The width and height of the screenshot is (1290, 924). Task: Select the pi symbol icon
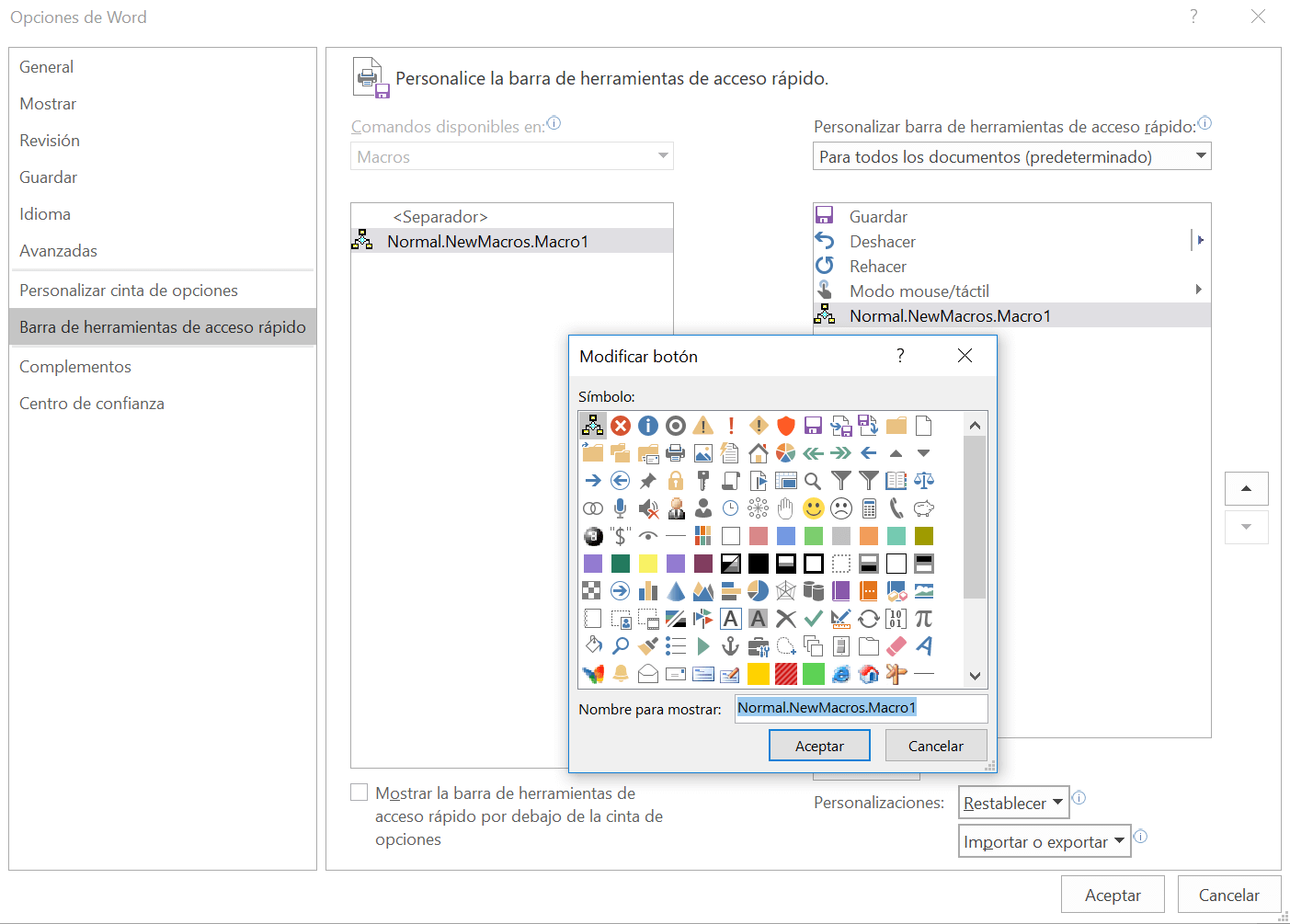pos(924,618)
